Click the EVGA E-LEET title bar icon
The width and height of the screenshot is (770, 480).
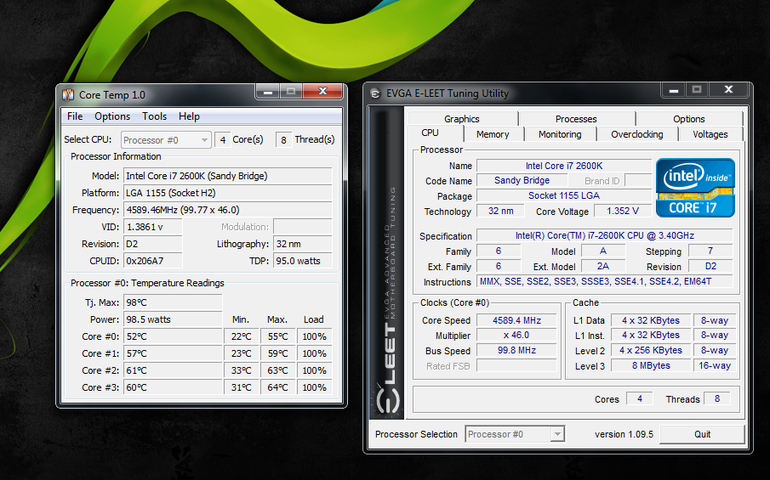375,93
